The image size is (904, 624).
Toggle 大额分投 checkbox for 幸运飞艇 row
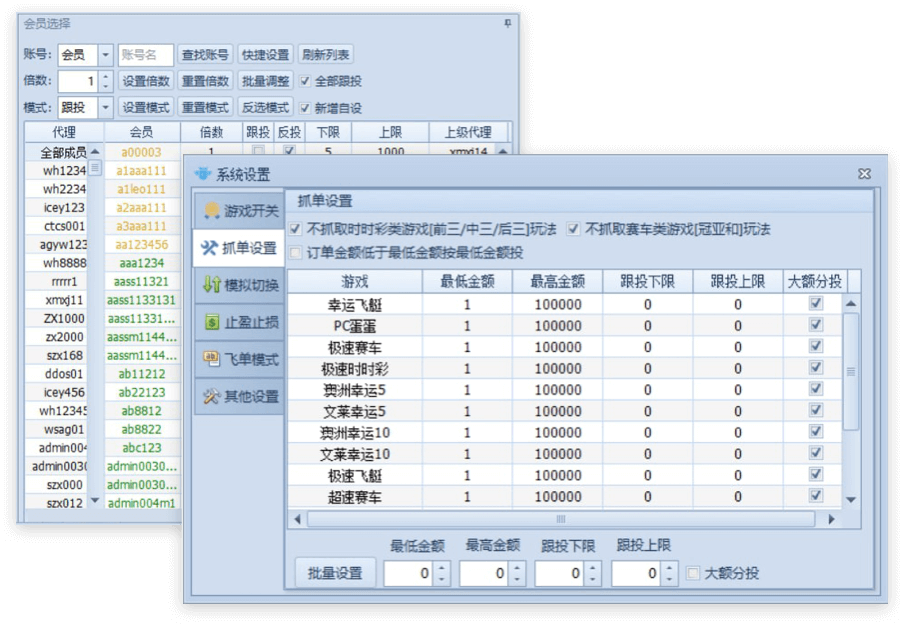(x=815, y=303)
